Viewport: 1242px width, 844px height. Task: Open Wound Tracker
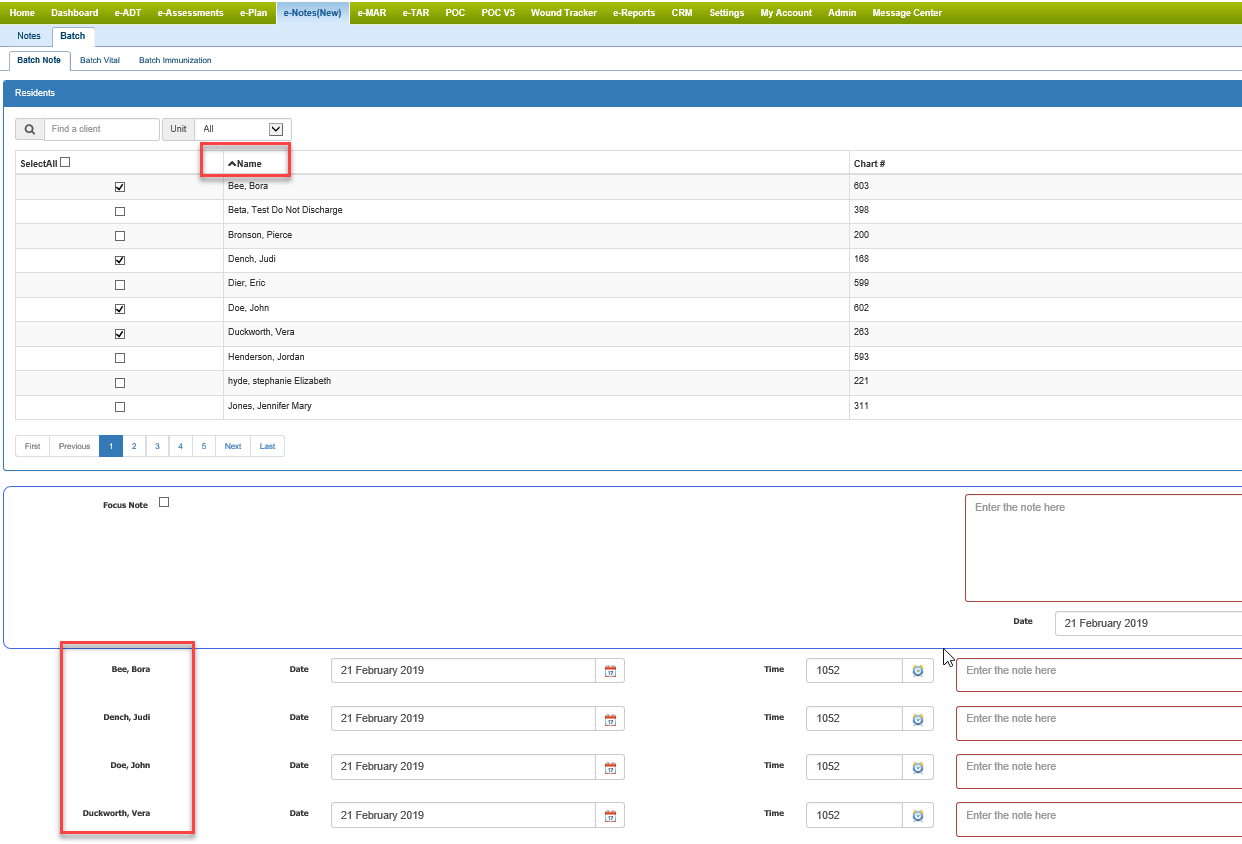point(564,13)
